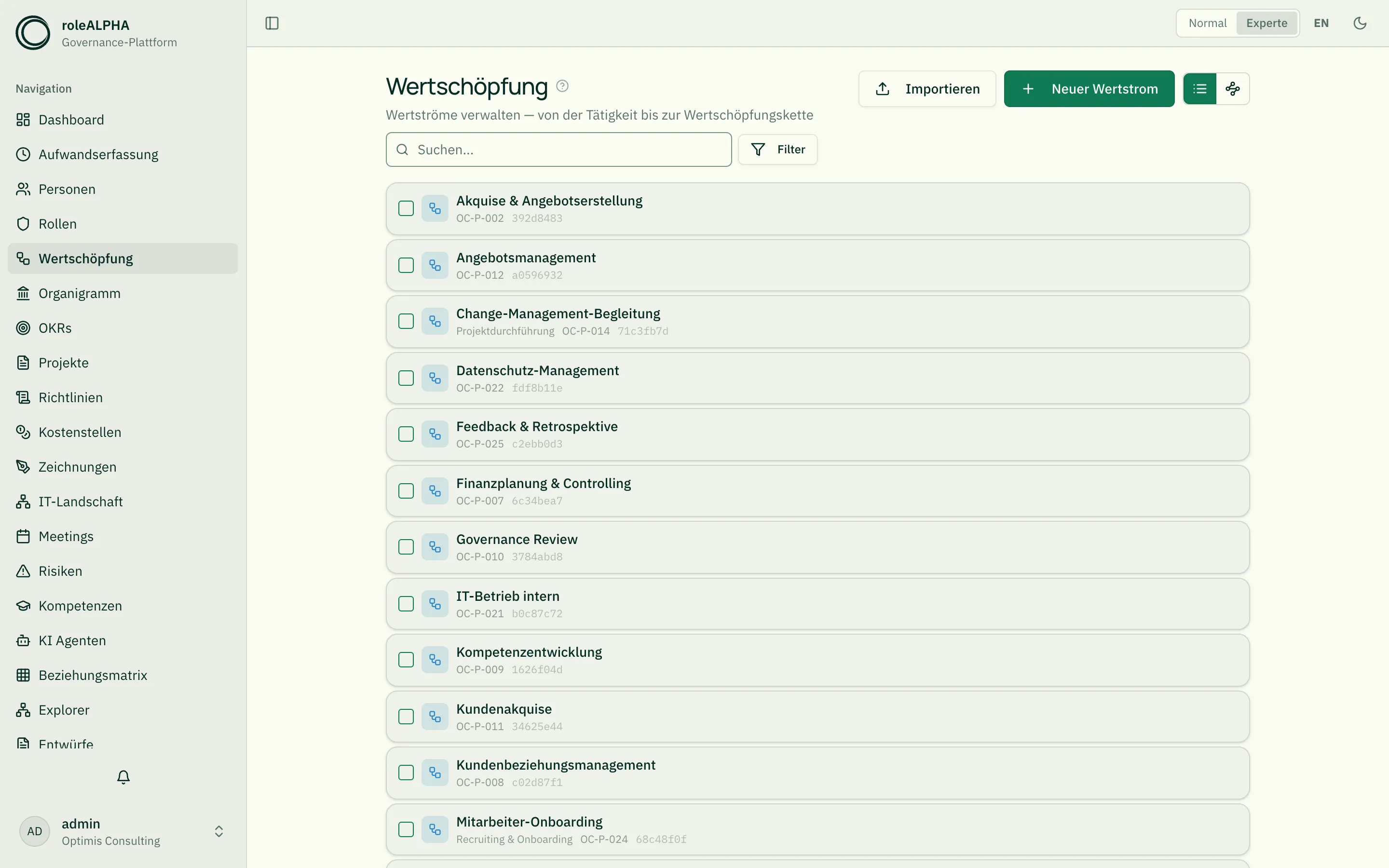Navigate to IT-Landschaft
1389x868 pixels.
click(123, 502)
